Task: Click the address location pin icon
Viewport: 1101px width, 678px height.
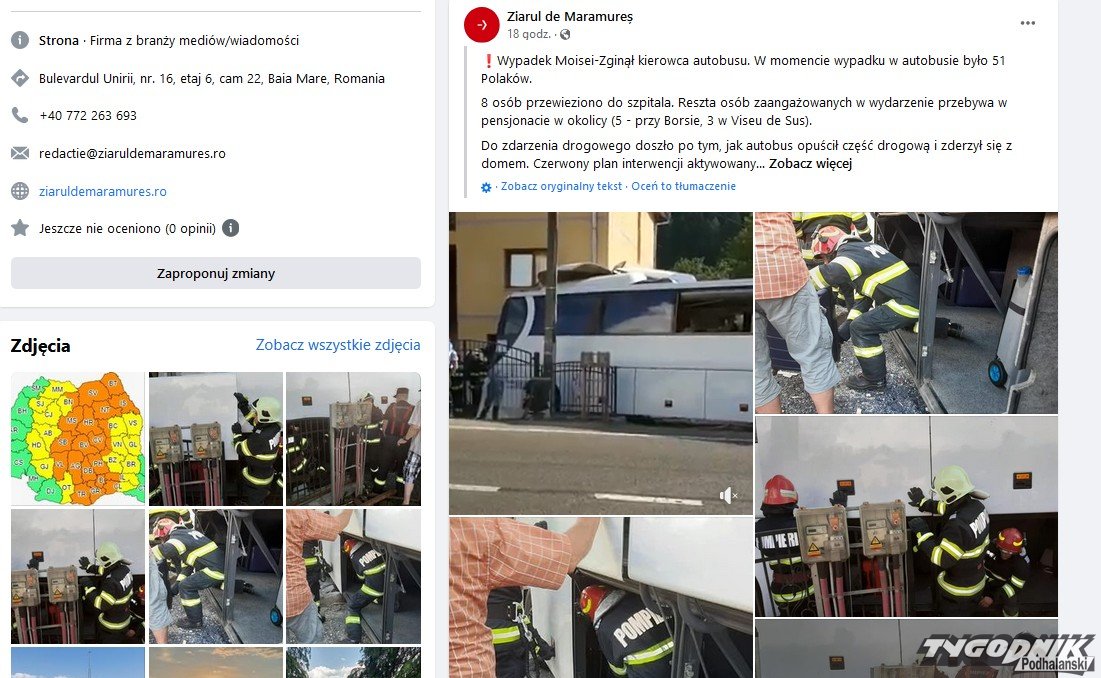Action: (x=20, y=78)
